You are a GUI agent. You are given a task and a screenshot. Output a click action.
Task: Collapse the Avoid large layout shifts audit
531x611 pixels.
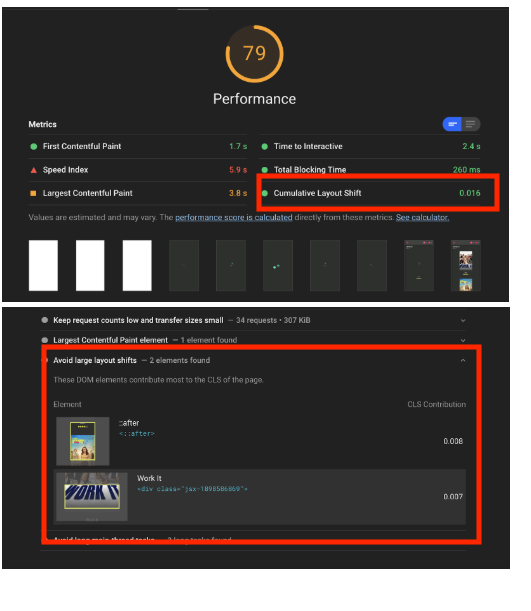point(463,360)
